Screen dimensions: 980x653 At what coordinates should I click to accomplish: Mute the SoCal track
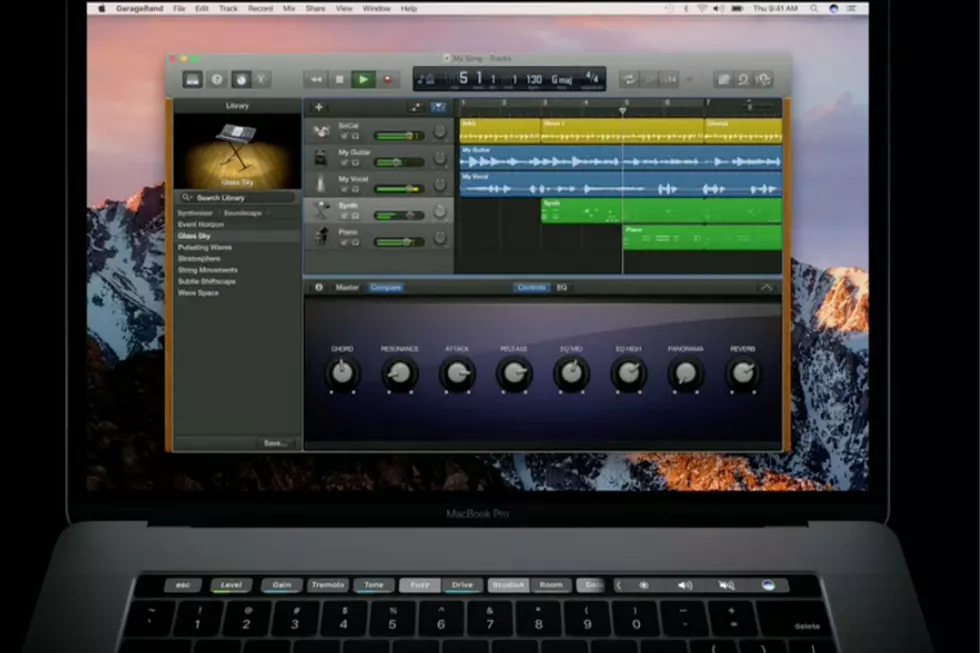[344, 136]
